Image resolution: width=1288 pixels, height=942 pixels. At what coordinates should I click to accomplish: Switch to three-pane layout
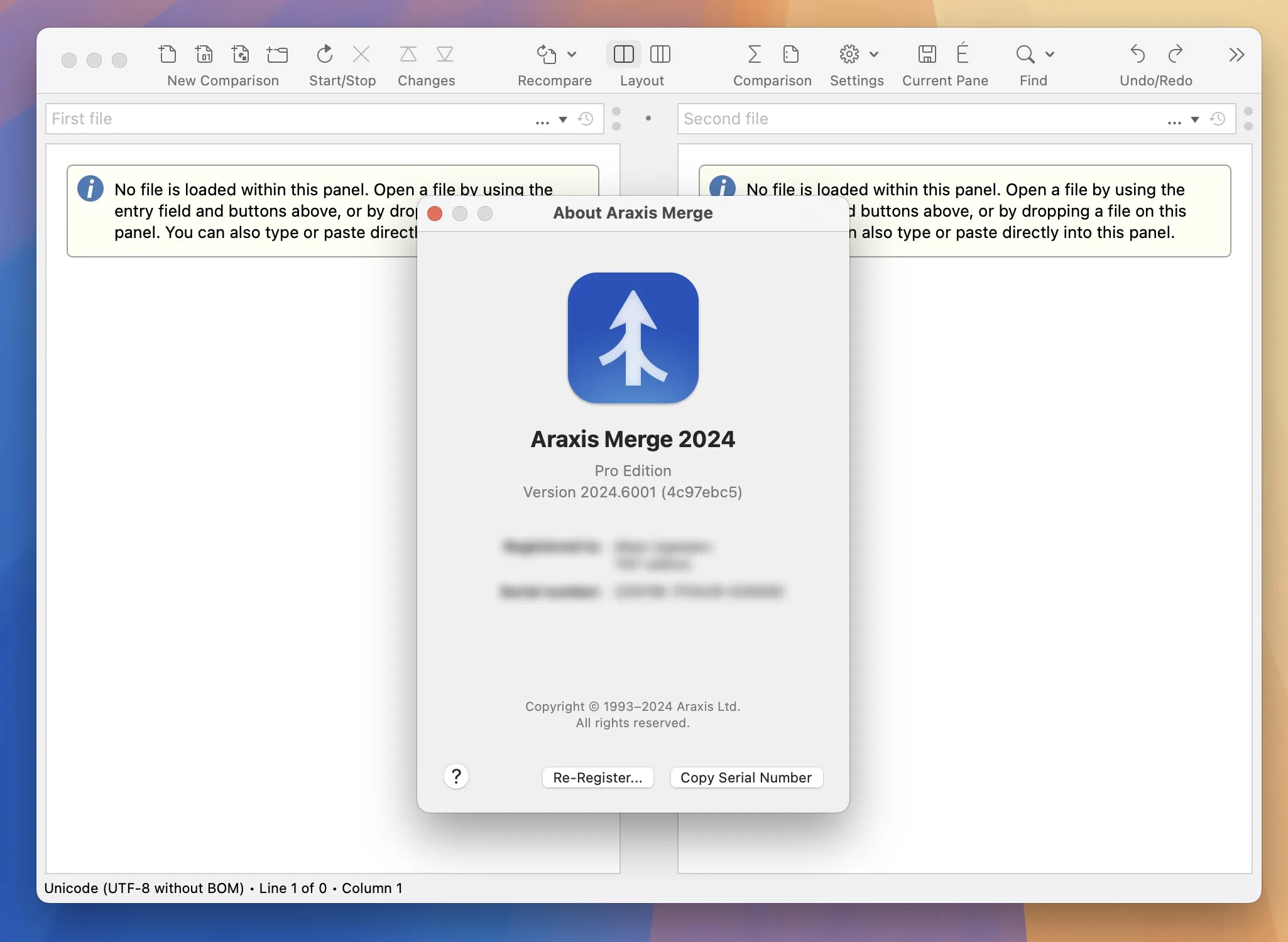(x=660, y=54)
